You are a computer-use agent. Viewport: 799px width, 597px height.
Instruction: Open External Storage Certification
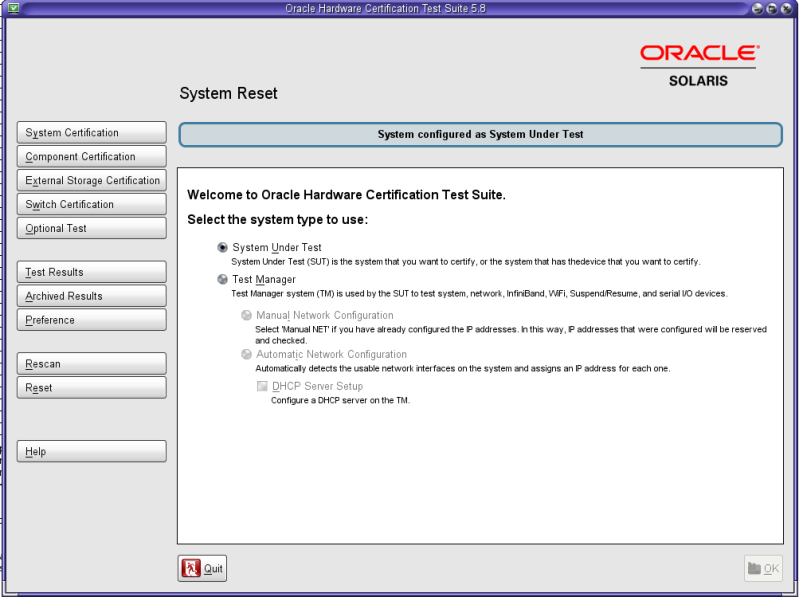tap(92, 181)
